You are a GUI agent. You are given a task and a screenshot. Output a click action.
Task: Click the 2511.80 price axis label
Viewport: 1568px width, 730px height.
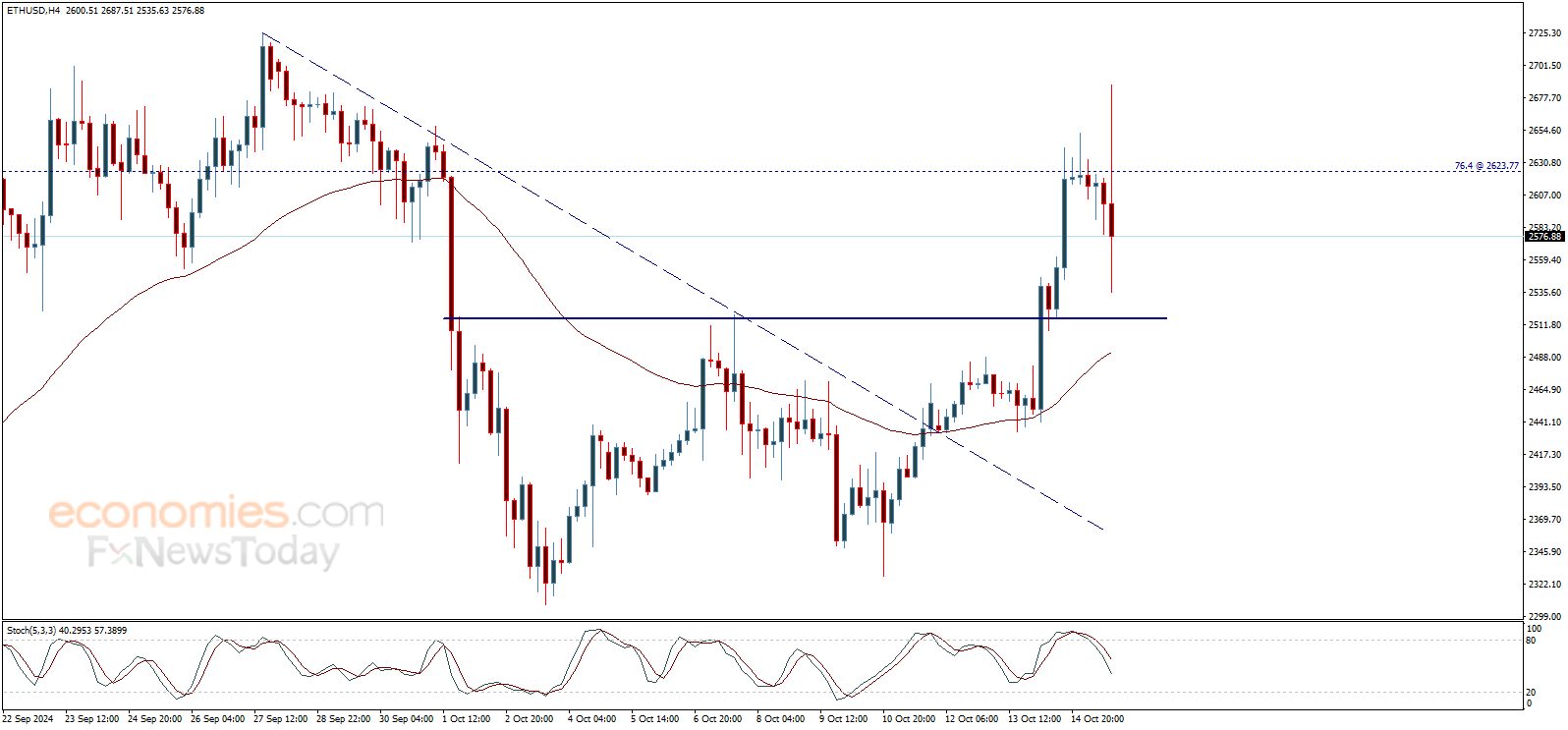[x=1544, y=325]
